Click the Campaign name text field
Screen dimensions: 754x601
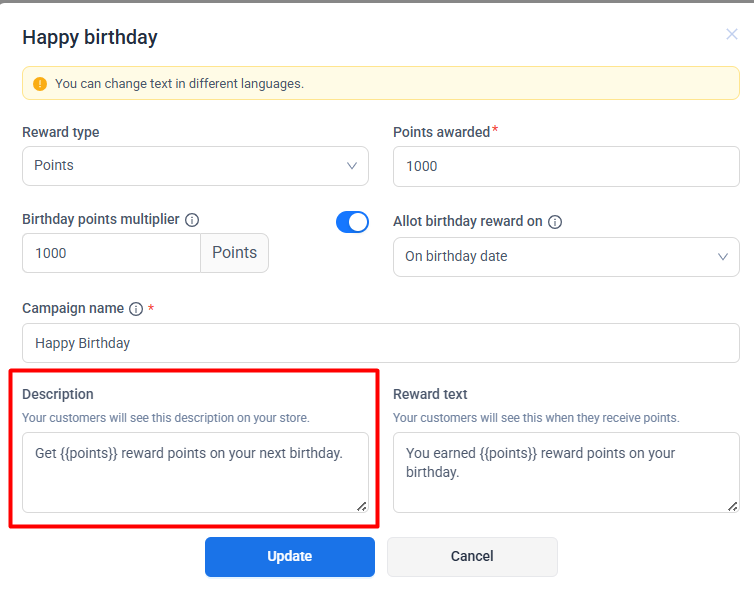pyautogui.click(x=380, y=343)
